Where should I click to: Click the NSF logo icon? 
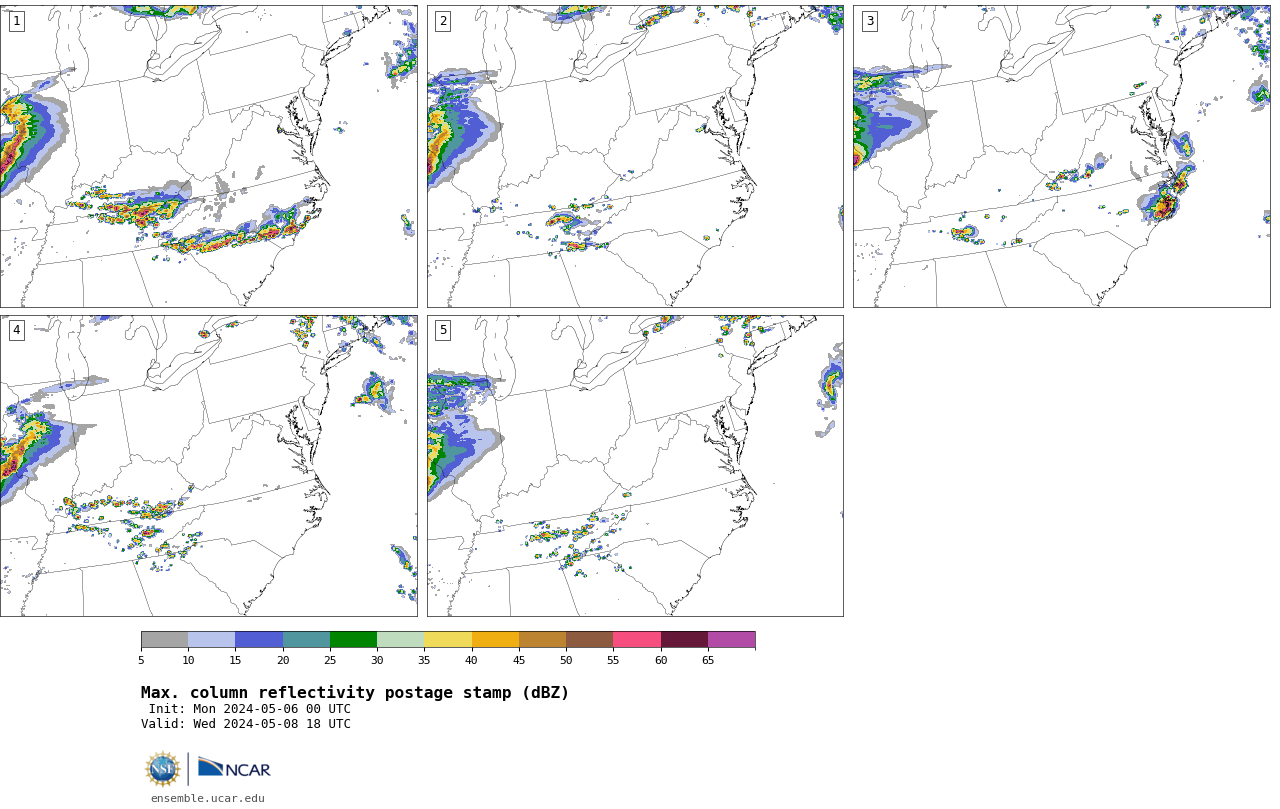point(163,769)
